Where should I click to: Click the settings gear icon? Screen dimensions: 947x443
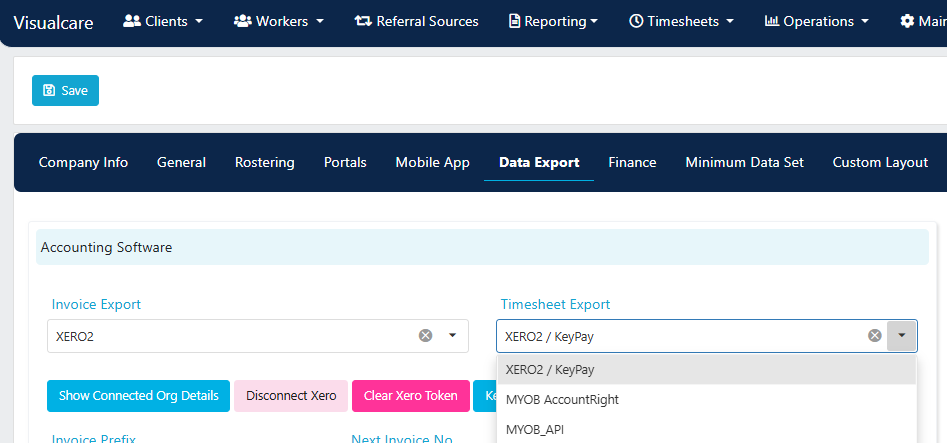907,21
